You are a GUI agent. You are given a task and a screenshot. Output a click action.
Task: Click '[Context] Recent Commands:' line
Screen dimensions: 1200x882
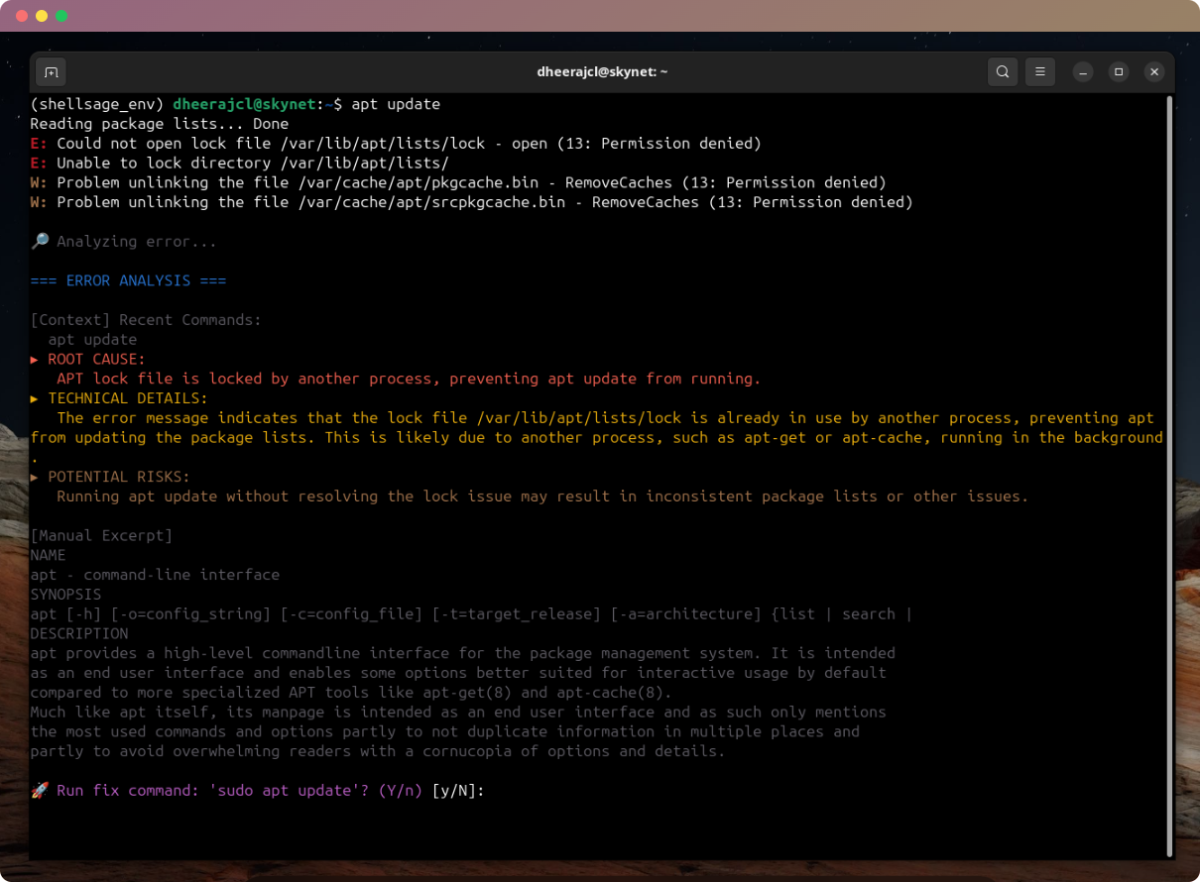tap(146, 320)
